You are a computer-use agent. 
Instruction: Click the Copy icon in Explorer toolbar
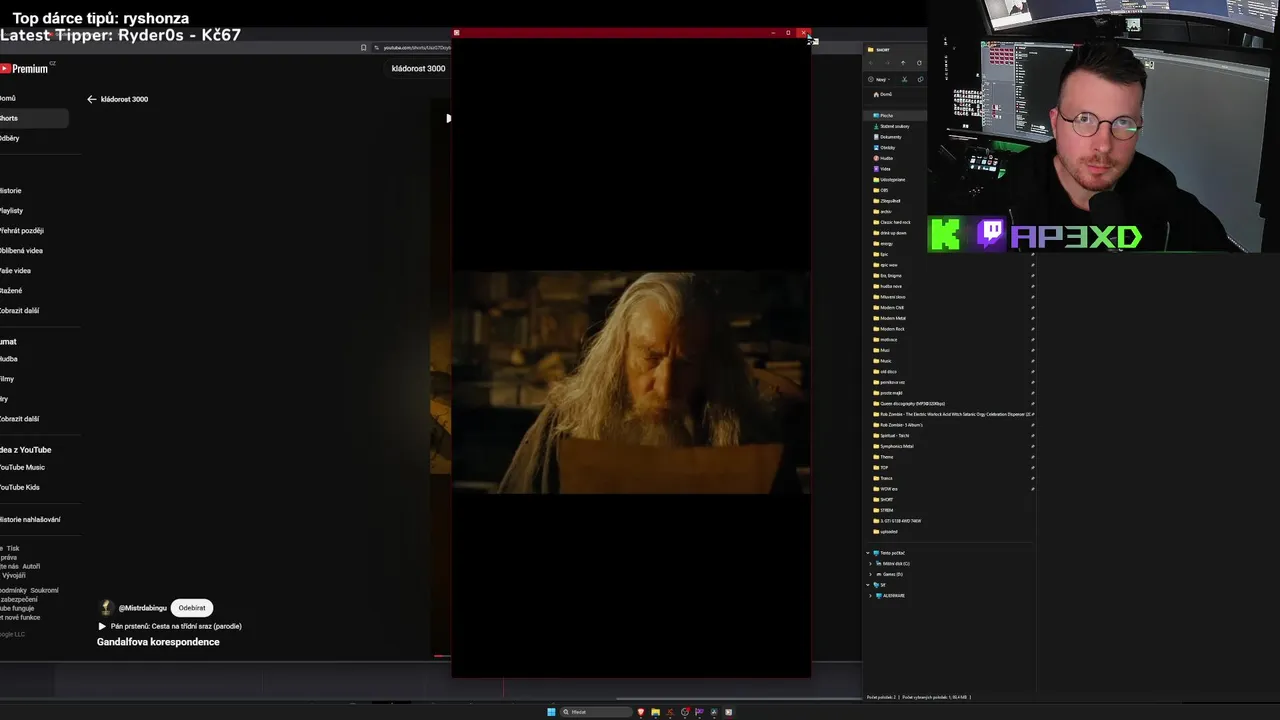point(919,79)
